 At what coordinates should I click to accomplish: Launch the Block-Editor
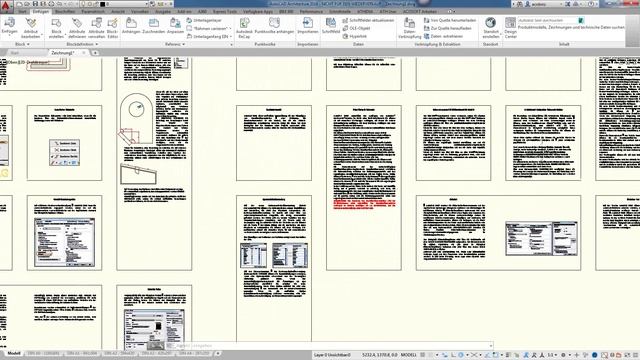pyautogui.click(x=112, y=28)
